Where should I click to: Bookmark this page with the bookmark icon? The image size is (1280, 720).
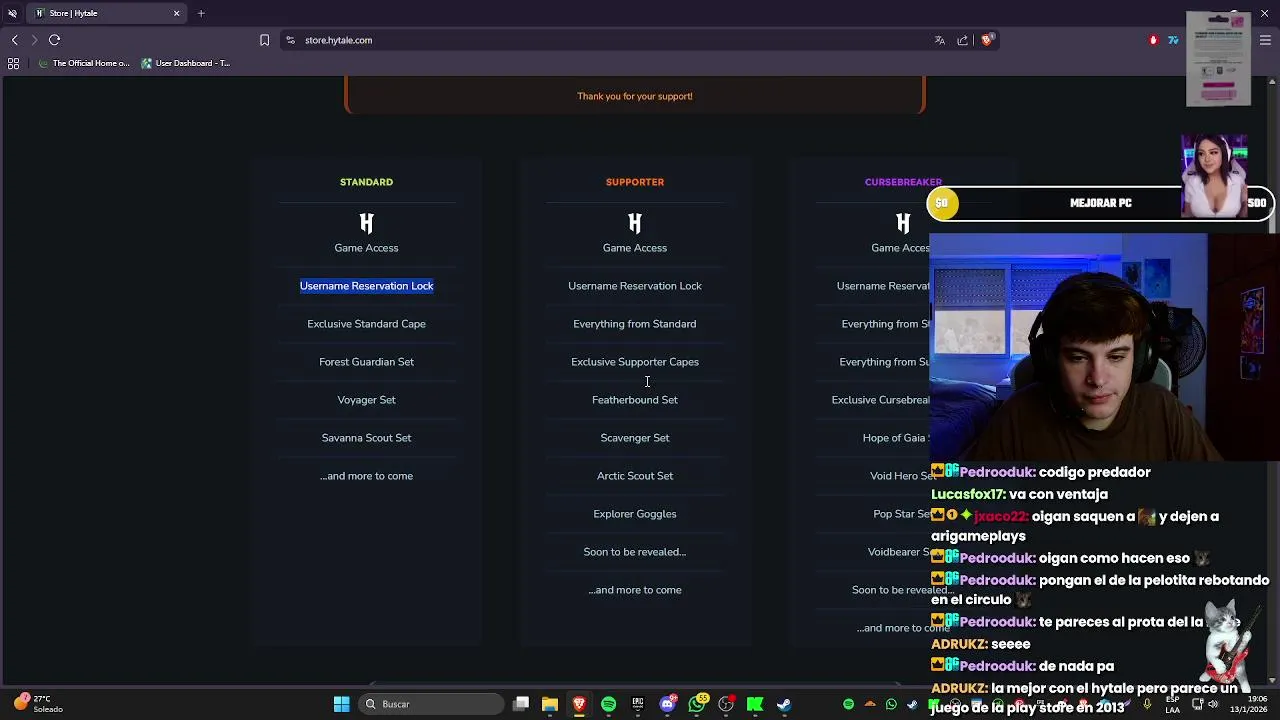264,40
